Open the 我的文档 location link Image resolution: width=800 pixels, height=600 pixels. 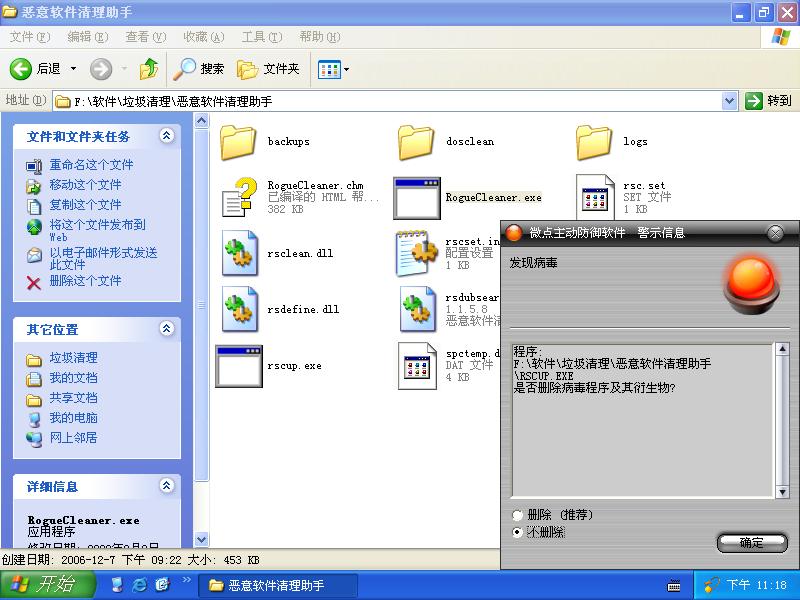click(73, 378)
